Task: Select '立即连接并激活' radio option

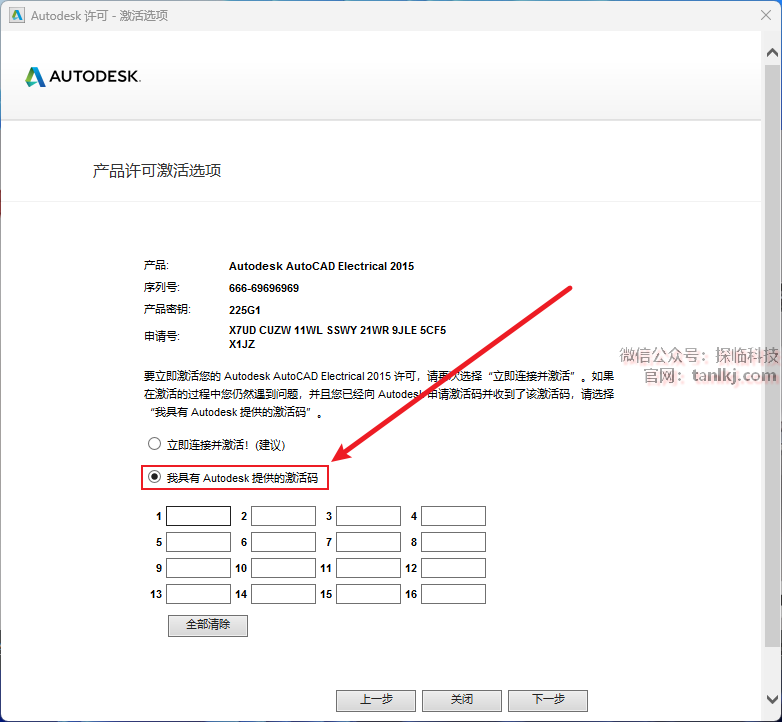Action: pos(154,444)
